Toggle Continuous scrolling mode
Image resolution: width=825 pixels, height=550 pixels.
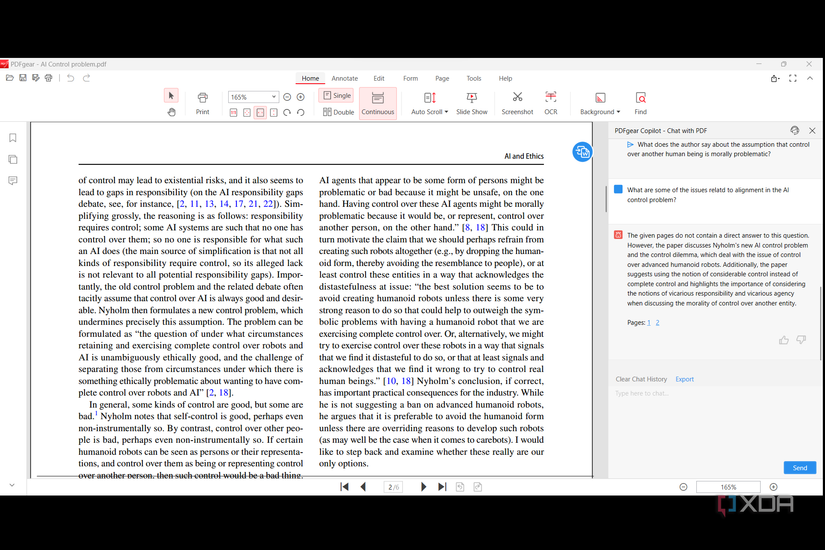click(378, 102)
